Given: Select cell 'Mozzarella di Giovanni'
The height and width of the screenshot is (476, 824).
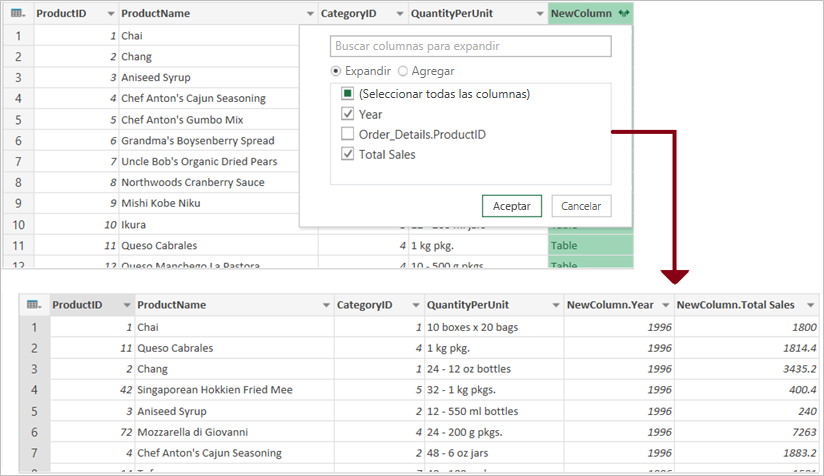Looking at the screenshot, I should pos(234,432).
